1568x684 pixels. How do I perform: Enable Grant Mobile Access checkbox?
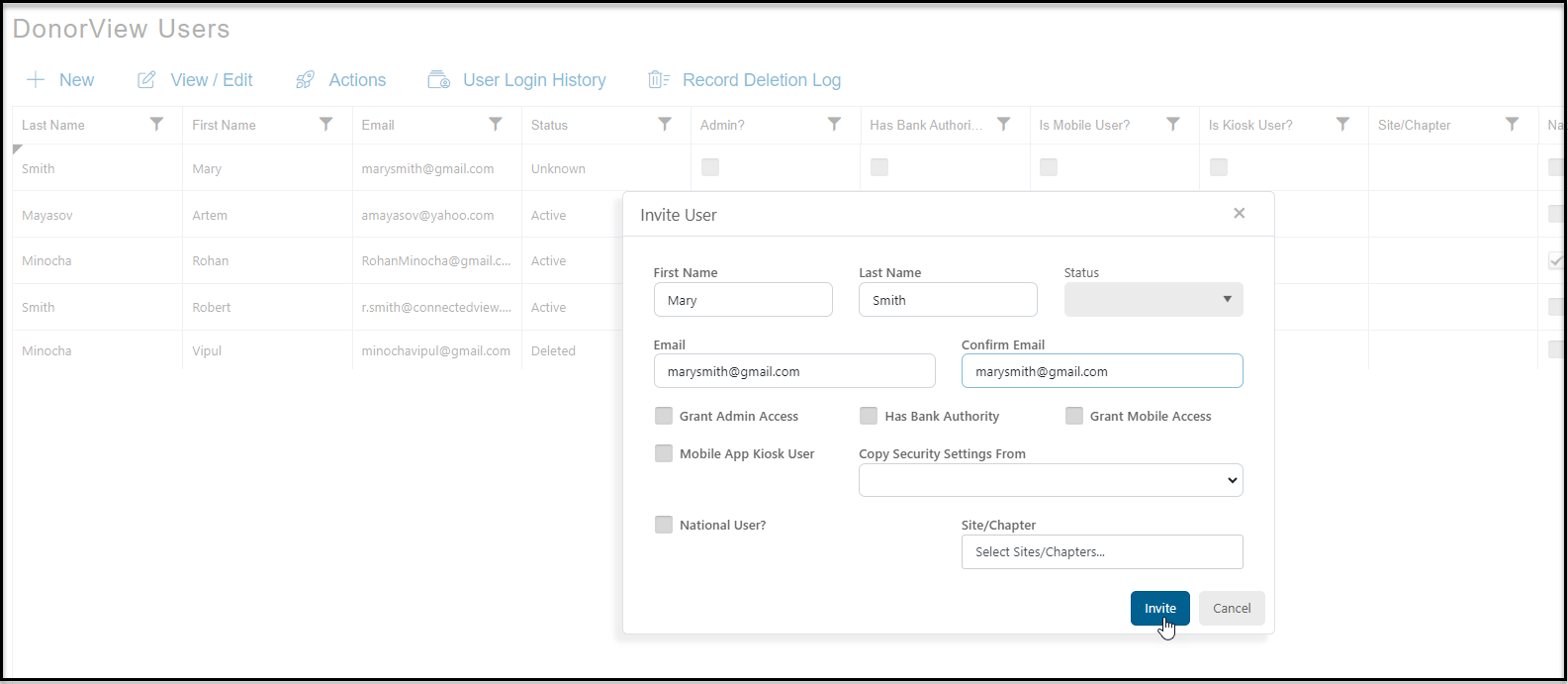tap(1074, 416)
